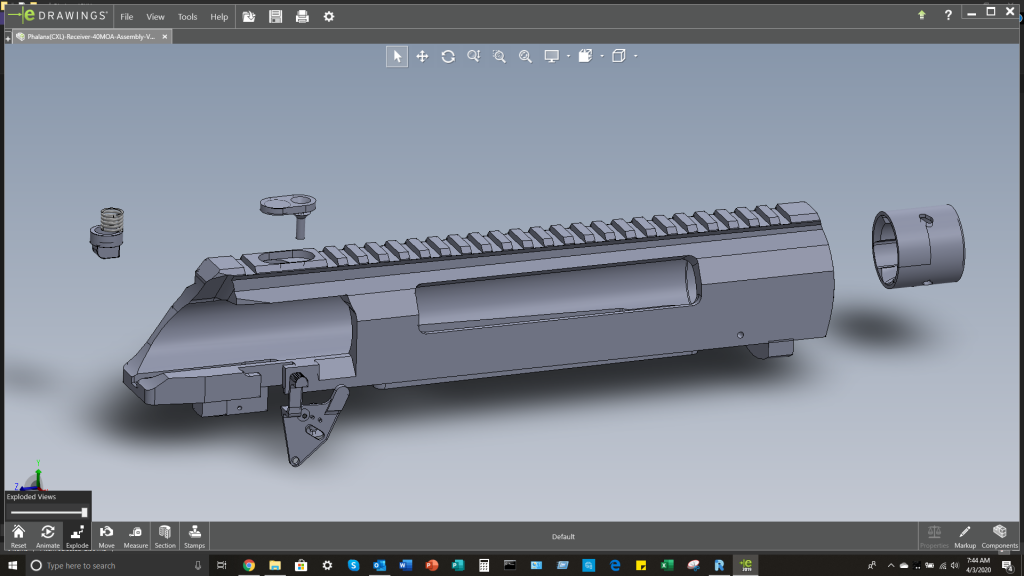The width and height of the screenshot is (1024, 576).
Task: Select the exploded barrel collar ring
Action: tap(918, 246)
